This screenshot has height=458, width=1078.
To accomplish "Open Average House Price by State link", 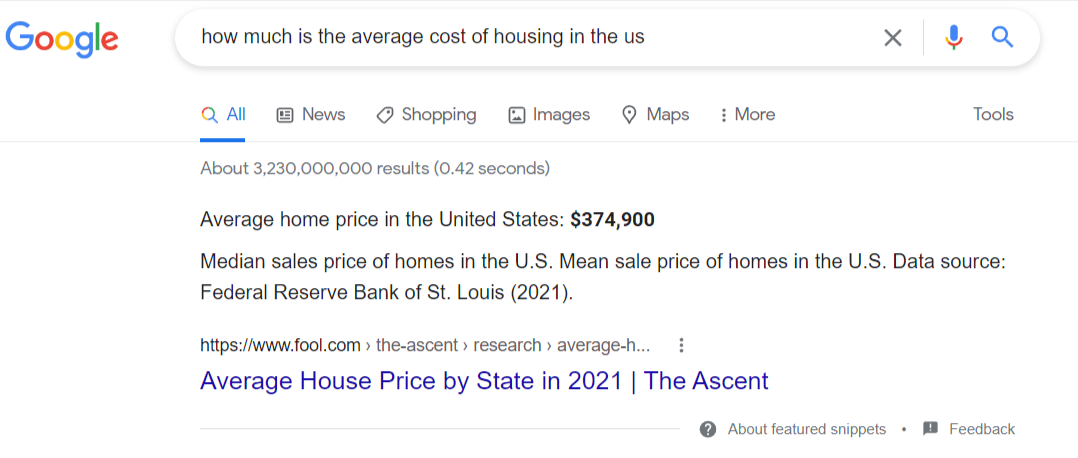I will 484,381.
